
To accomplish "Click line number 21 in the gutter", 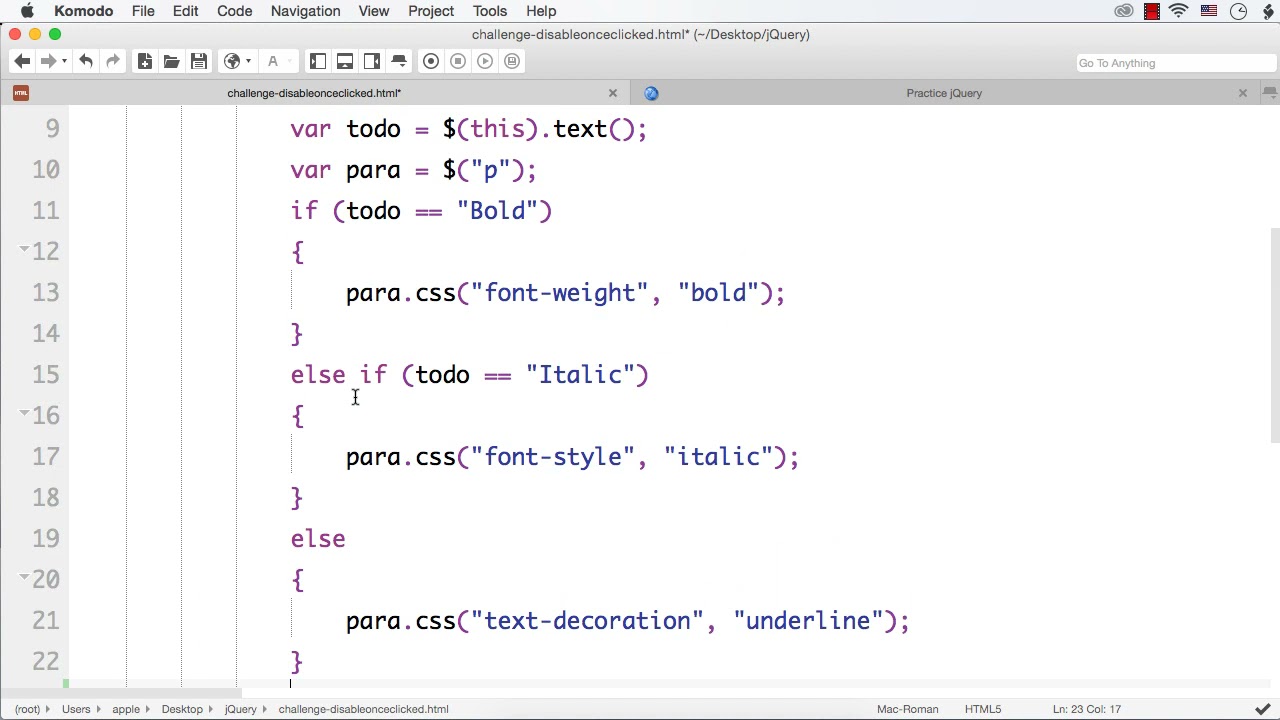I will pyautogui.click(x=45, y=620).
